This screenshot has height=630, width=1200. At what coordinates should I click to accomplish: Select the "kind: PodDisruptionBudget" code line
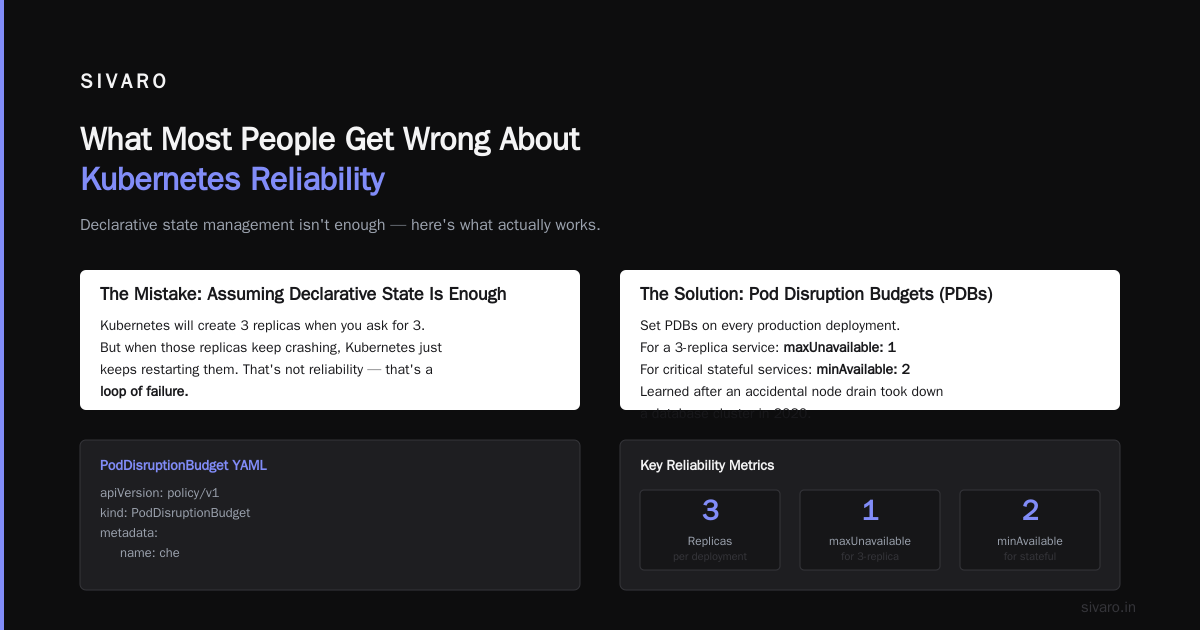(175, 512)
